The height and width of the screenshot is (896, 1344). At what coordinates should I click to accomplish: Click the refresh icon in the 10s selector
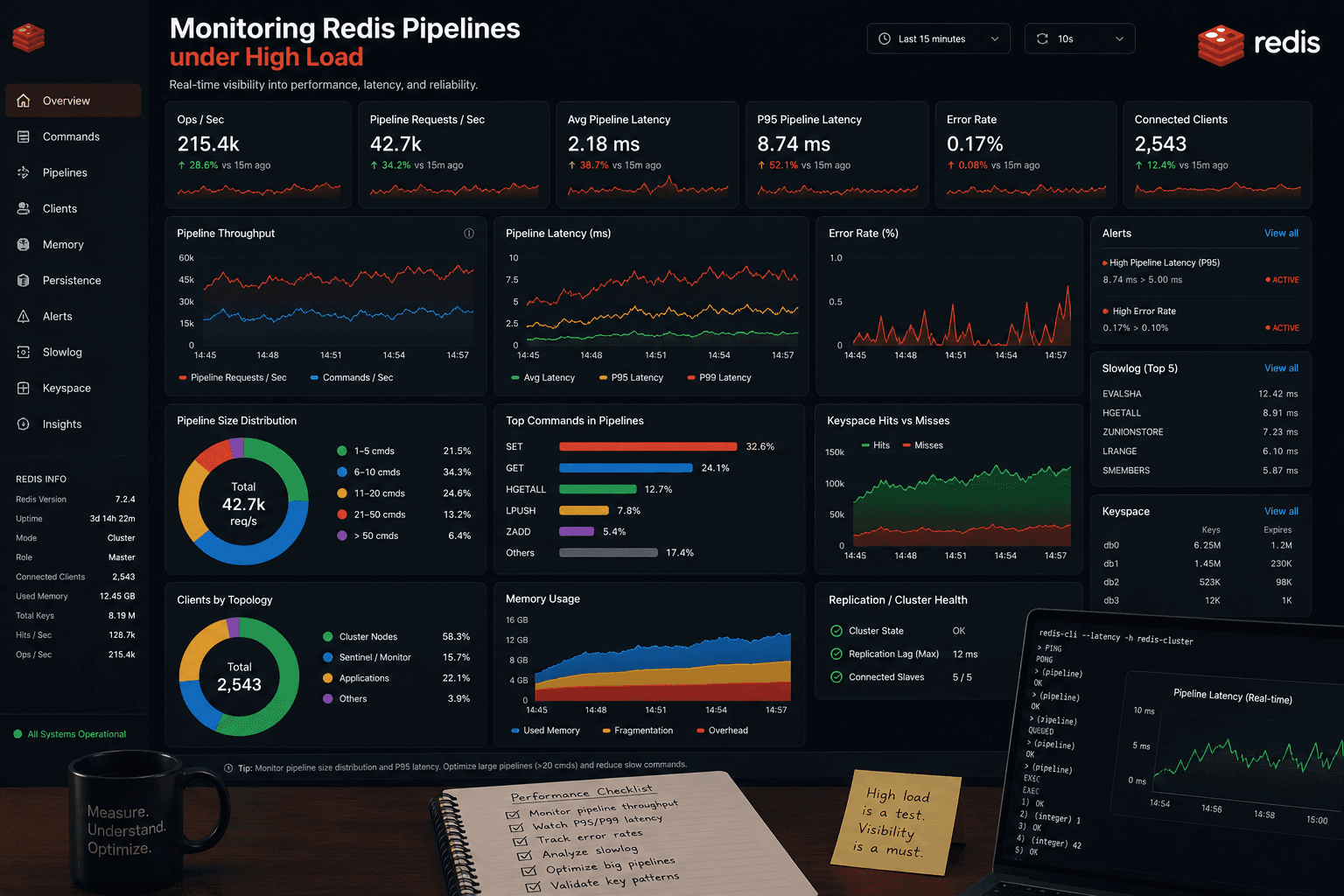pyautogui.click(x=1042, y=38)
